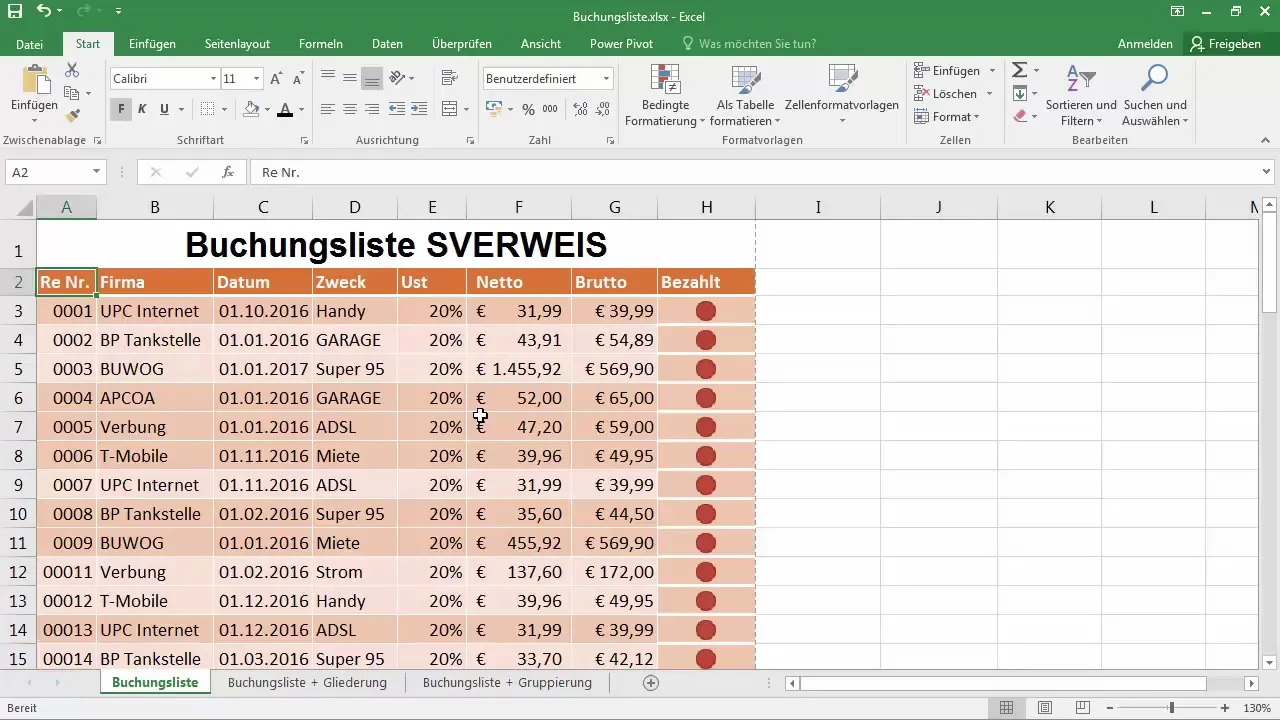Click the wrap text icon
Screen dimensions: 1280x720
pyautogui.click(x=449, y=78)
